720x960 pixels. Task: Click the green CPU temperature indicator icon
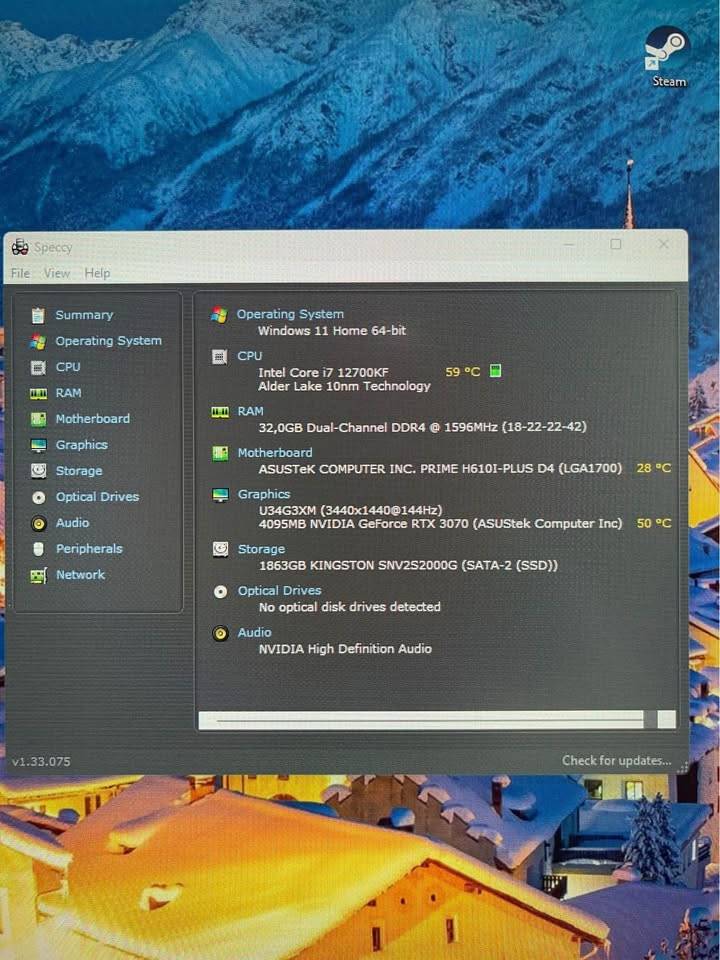coord(495,371)
